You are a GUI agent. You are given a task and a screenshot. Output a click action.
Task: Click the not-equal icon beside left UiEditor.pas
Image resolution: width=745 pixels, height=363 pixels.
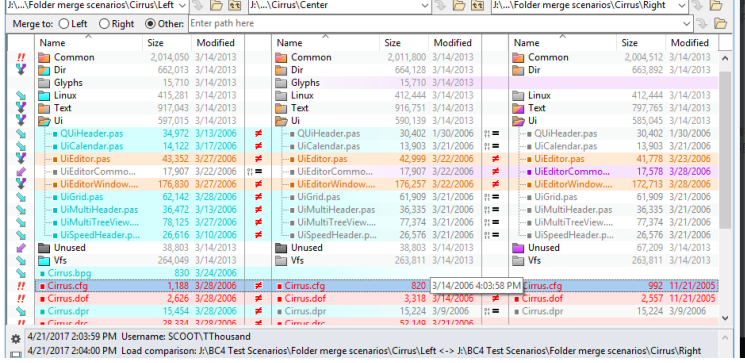click(x=258, y=159)
